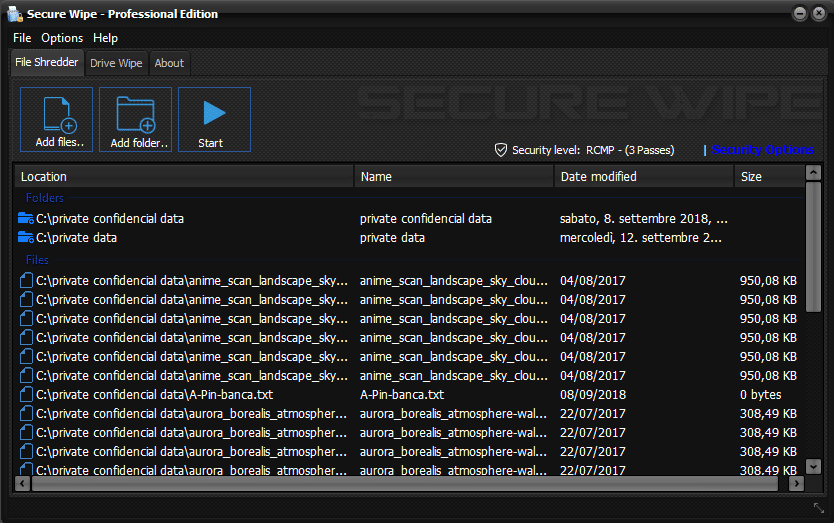Switch to the About tab
Viewport: 834px width, 523px height.
click(169, 63)
